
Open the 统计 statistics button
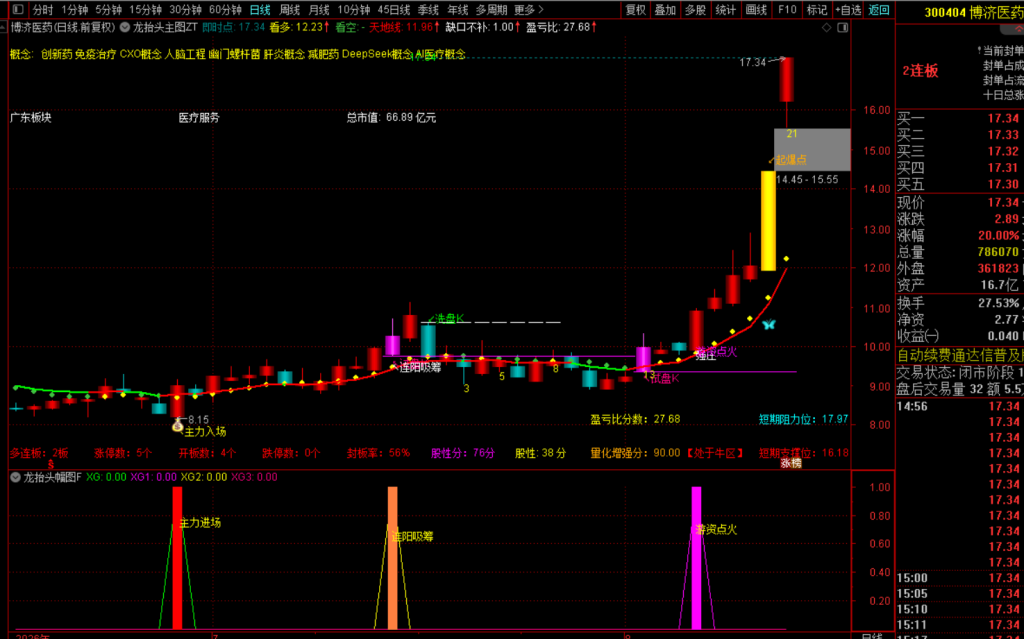click(725, 10)
